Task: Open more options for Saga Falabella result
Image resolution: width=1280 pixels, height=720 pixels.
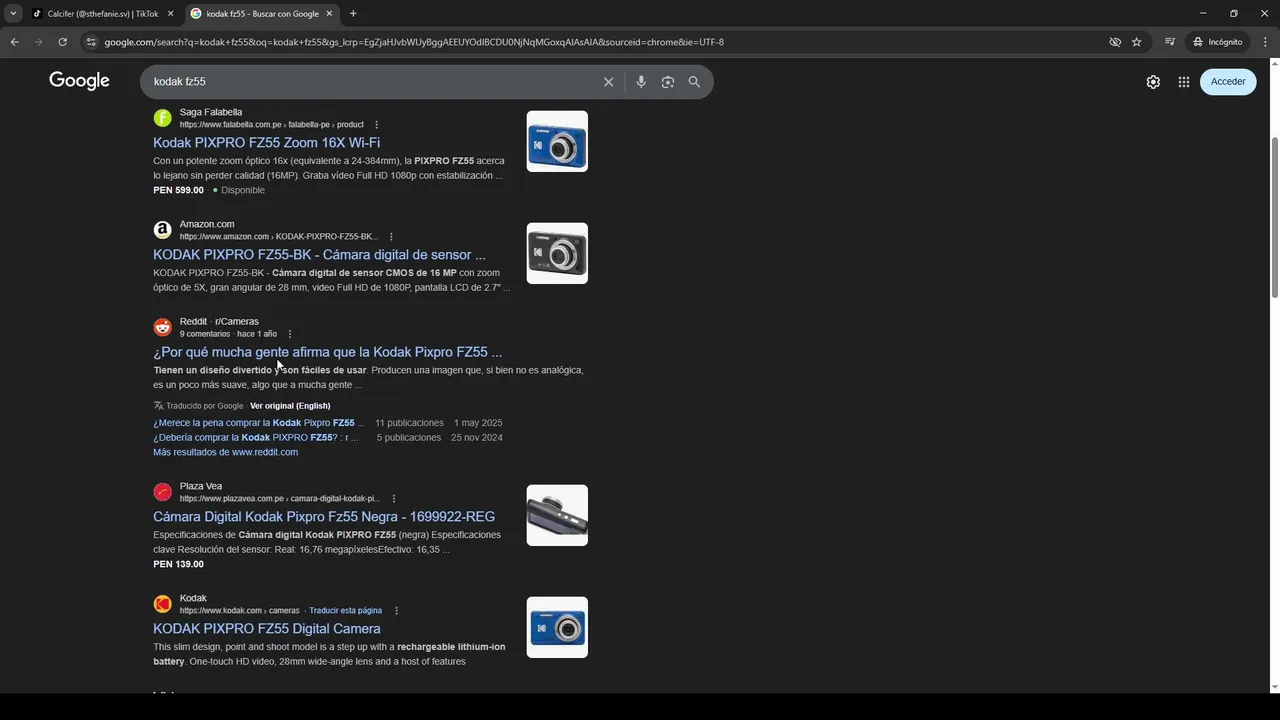Action: tap(377, 125)
